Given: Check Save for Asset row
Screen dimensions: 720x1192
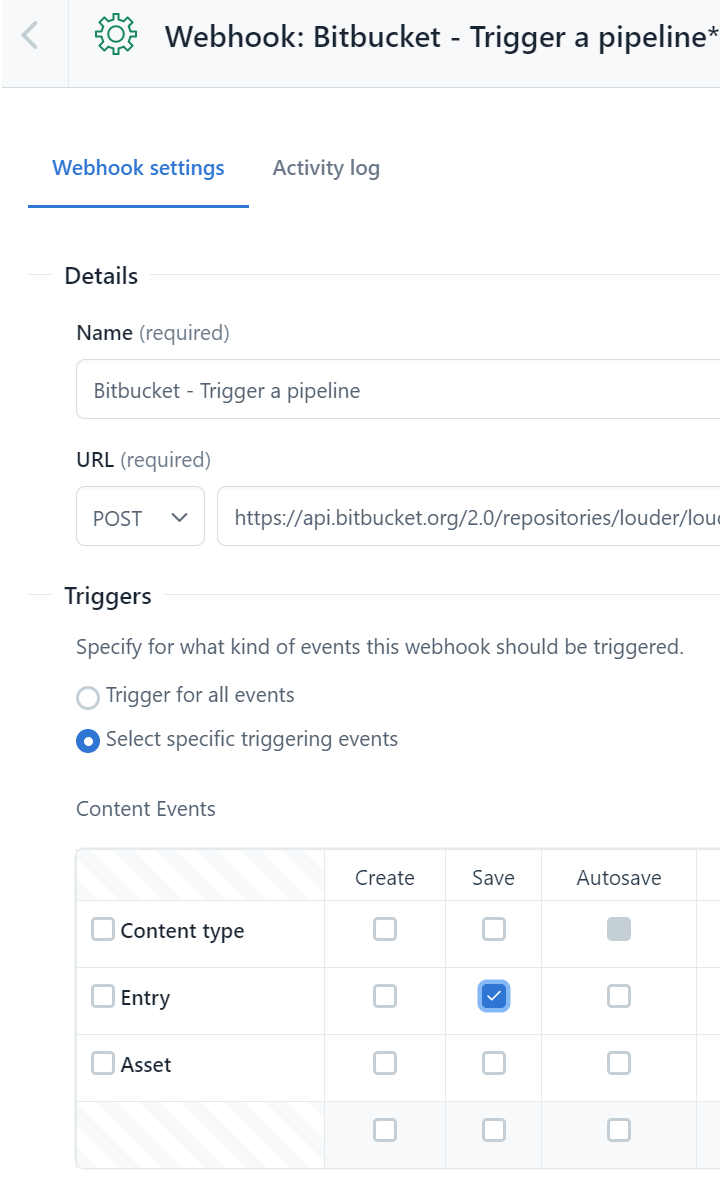Looking at the screenshot, I should click(x=494, y=1063).
